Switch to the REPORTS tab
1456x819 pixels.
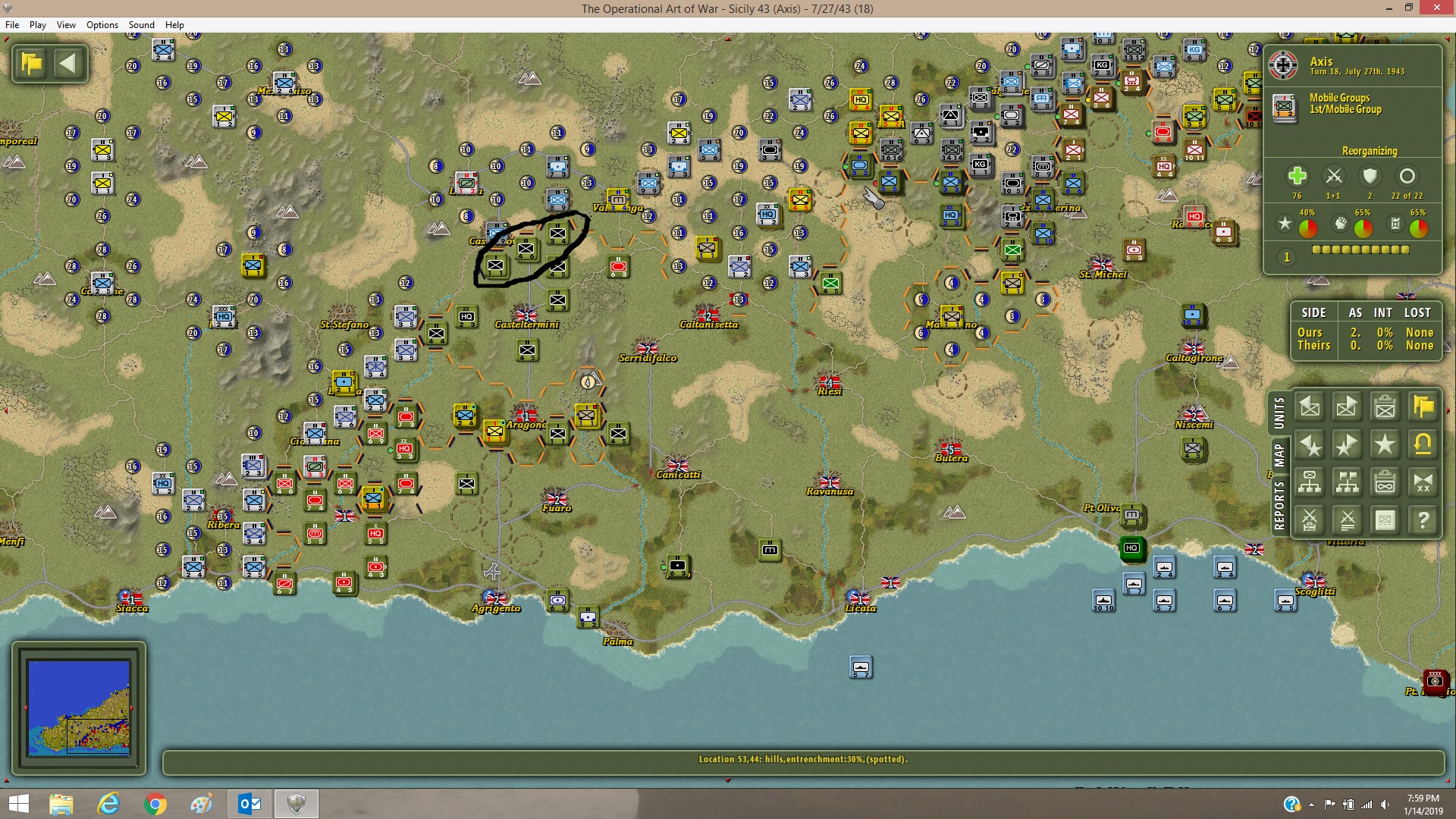click(1279, 505)
